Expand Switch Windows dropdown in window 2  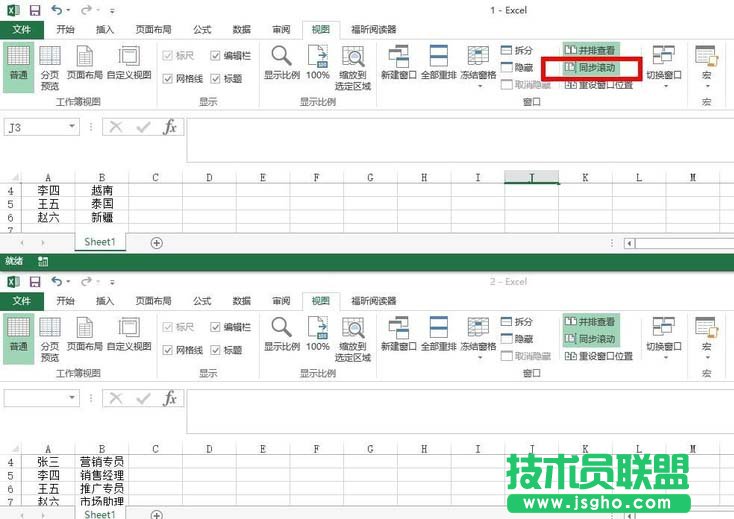665,358
